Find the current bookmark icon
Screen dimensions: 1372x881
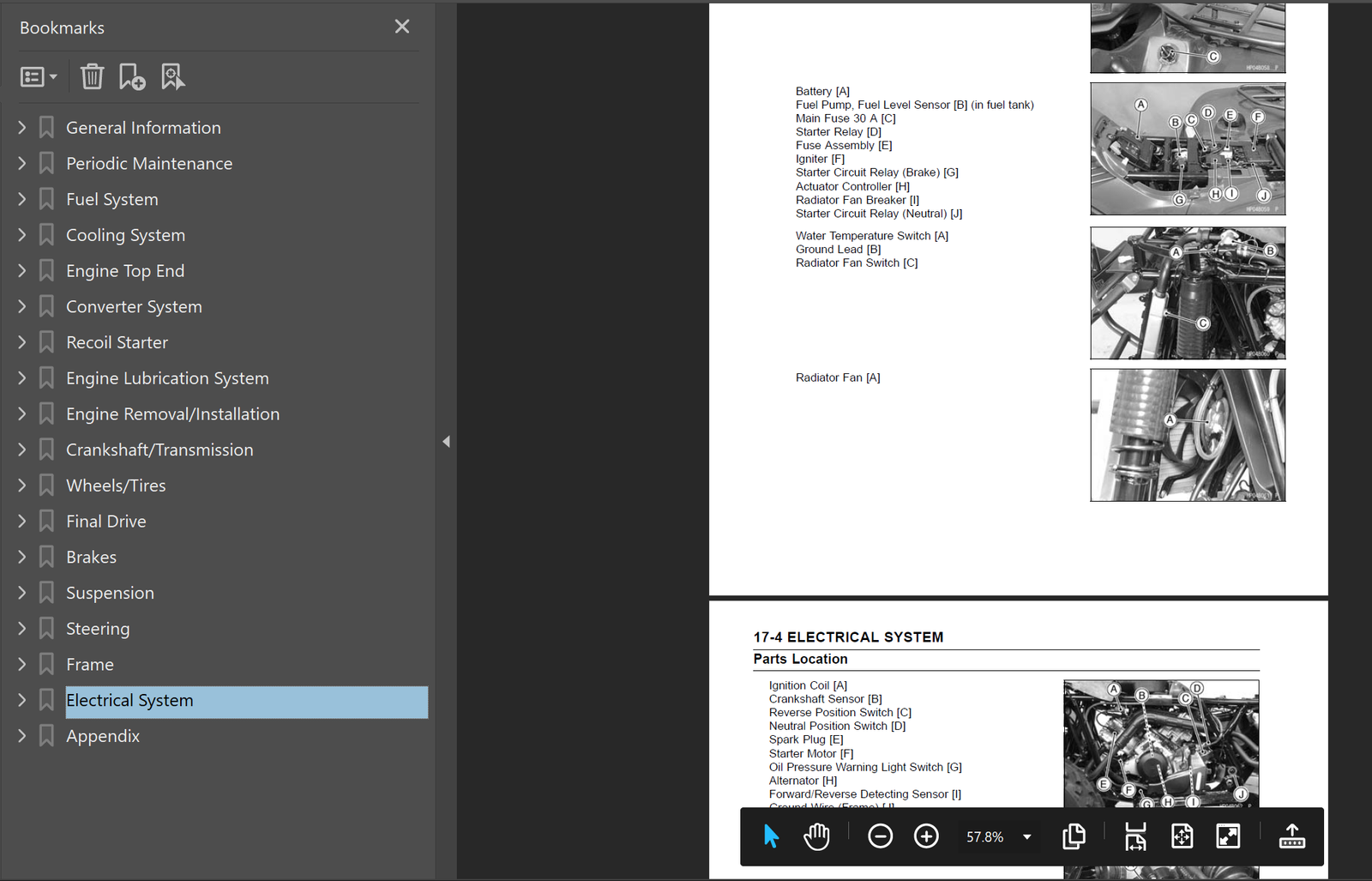172,76
